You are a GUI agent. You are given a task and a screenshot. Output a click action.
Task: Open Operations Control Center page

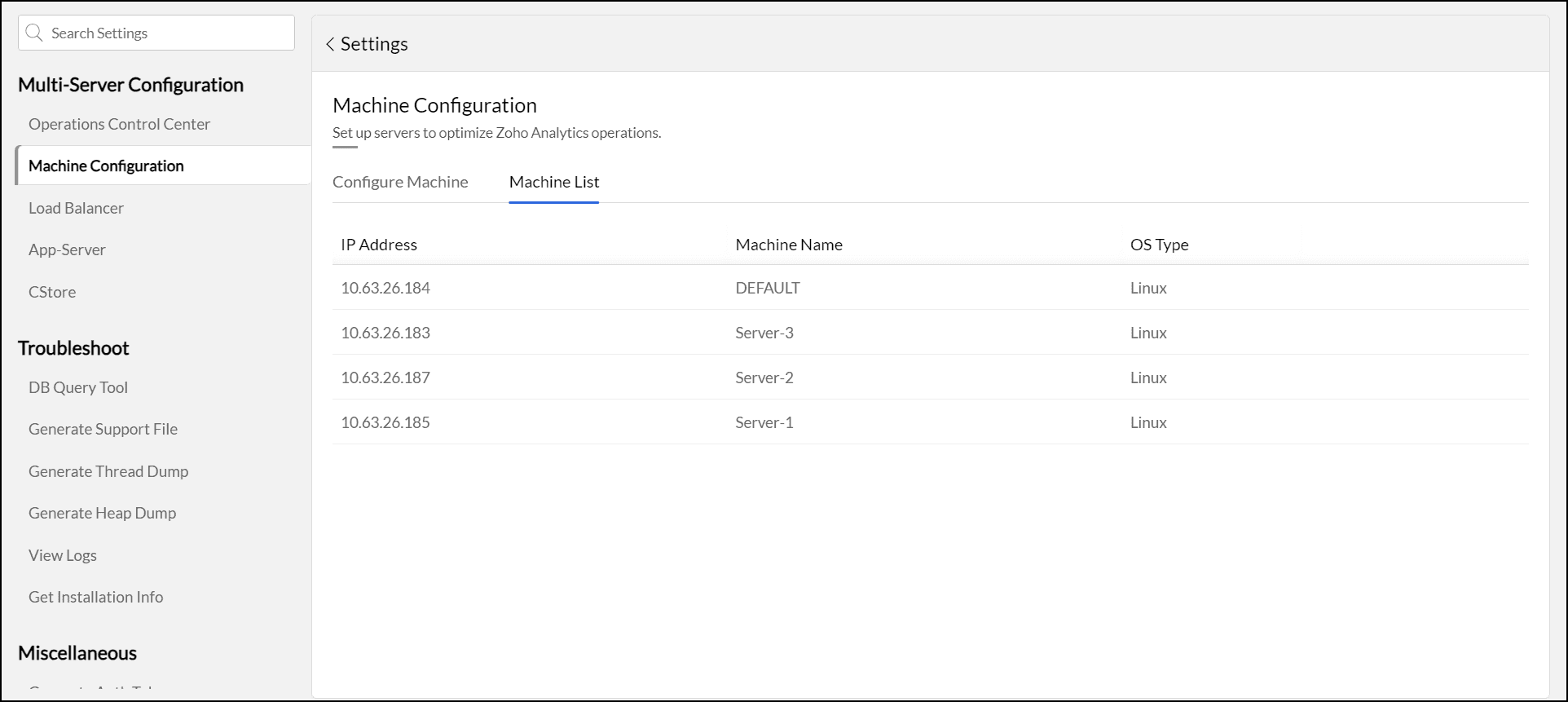[119, 124]
